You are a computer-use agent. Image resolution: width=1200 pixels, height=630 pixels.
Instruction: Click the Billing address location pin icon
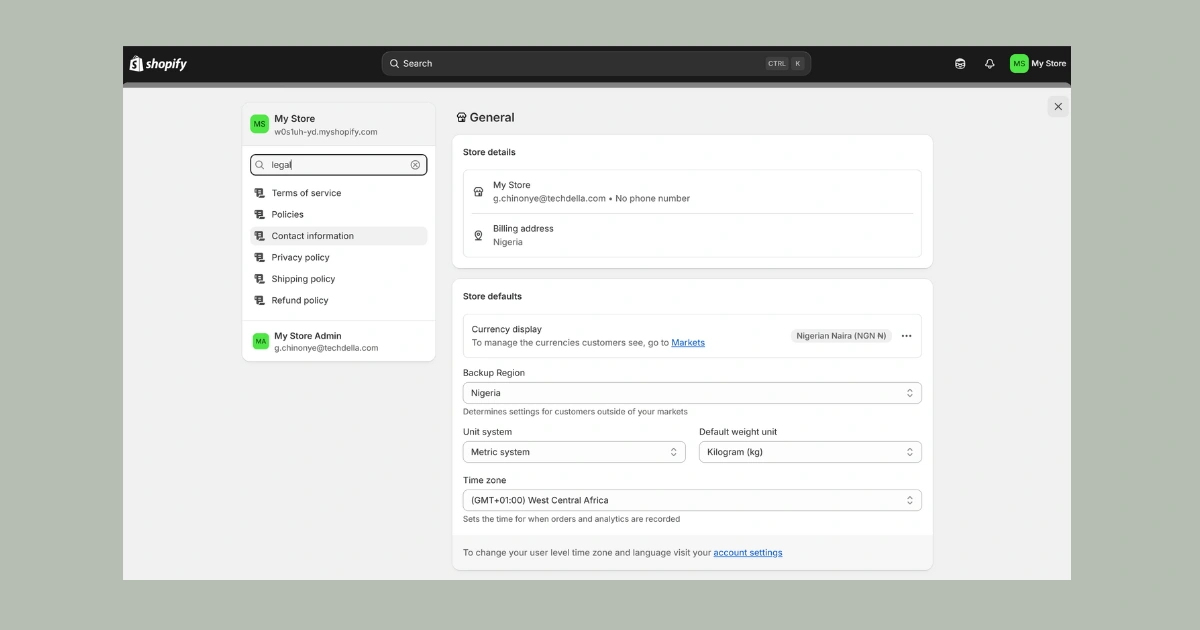point(478,235)
